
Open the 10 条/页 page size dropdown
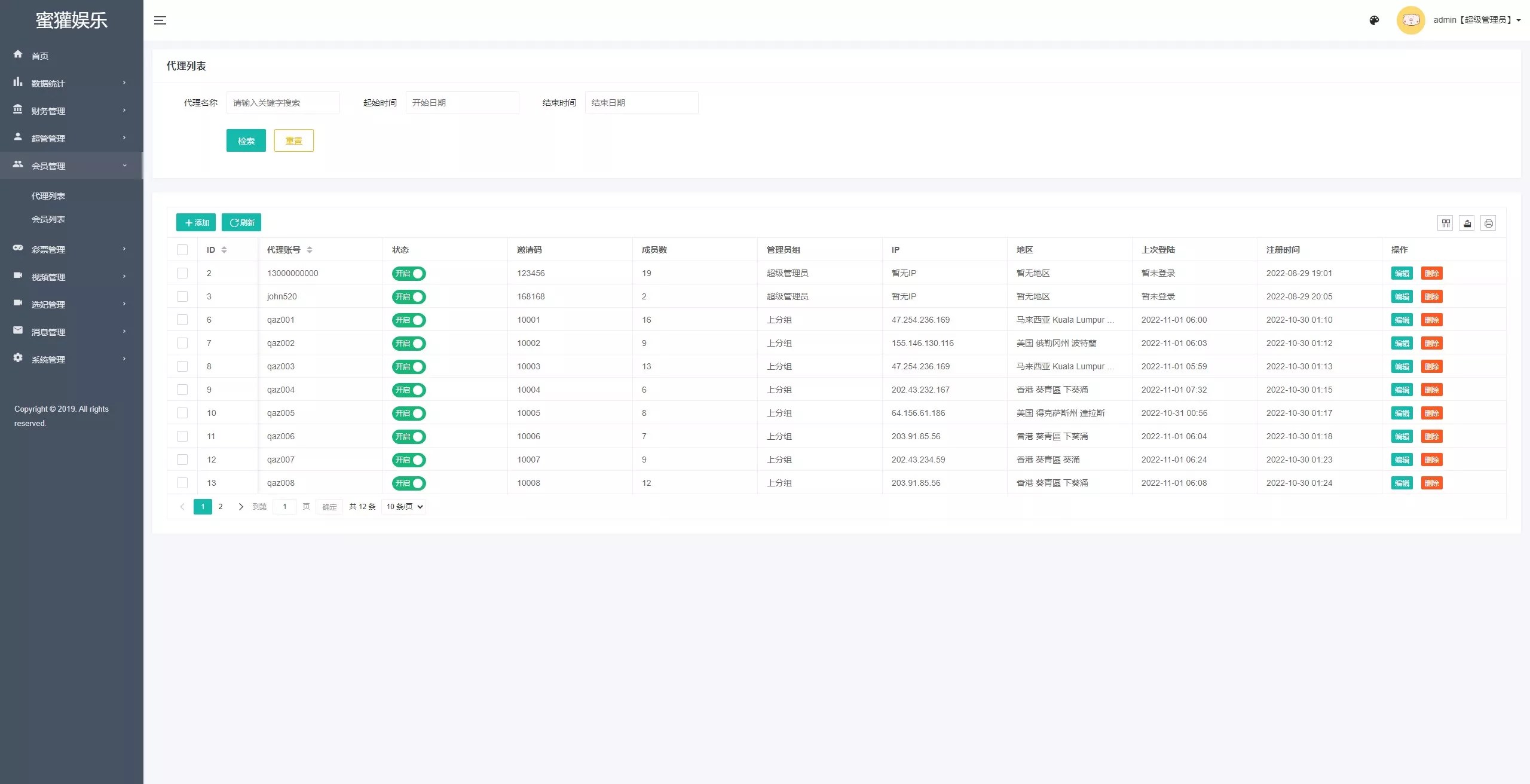405,507
